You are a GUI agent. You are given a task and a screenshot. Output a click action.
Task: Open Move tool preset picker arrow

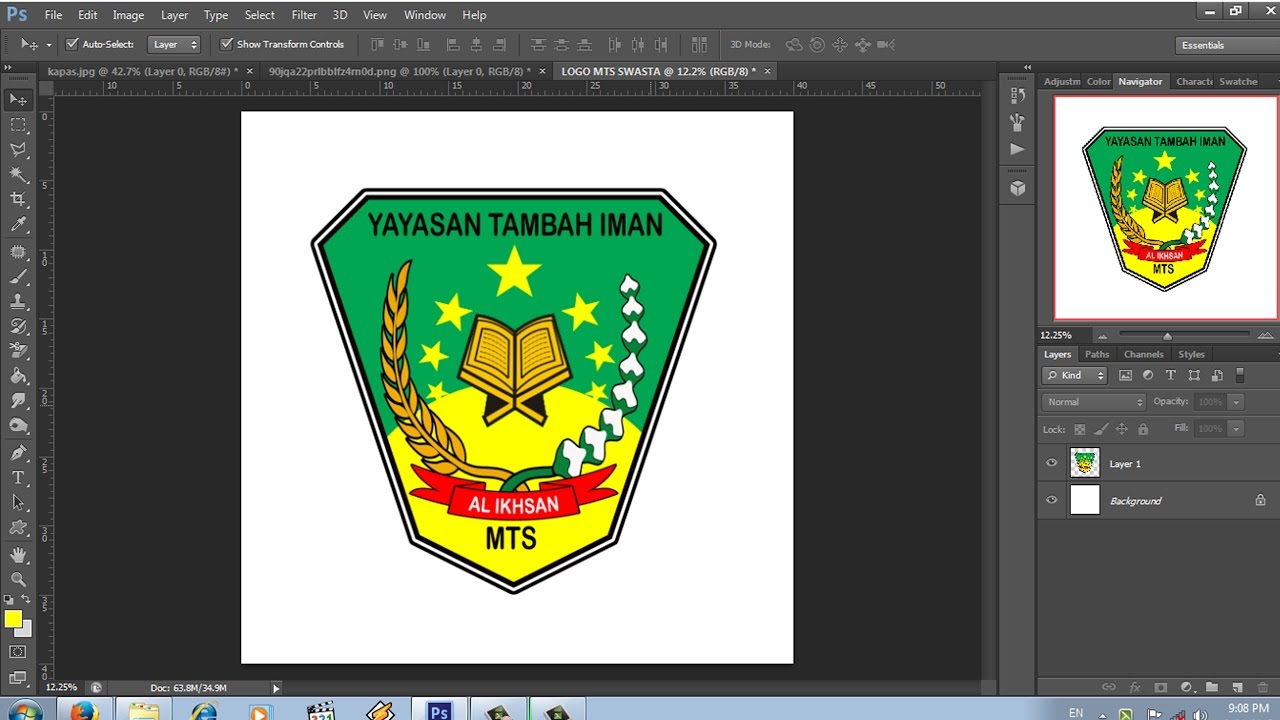(48, 45)
